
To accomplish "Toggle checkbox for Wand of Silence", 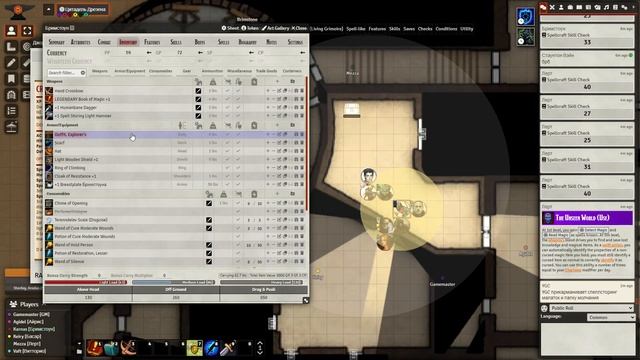I will (x=209, y=261).
